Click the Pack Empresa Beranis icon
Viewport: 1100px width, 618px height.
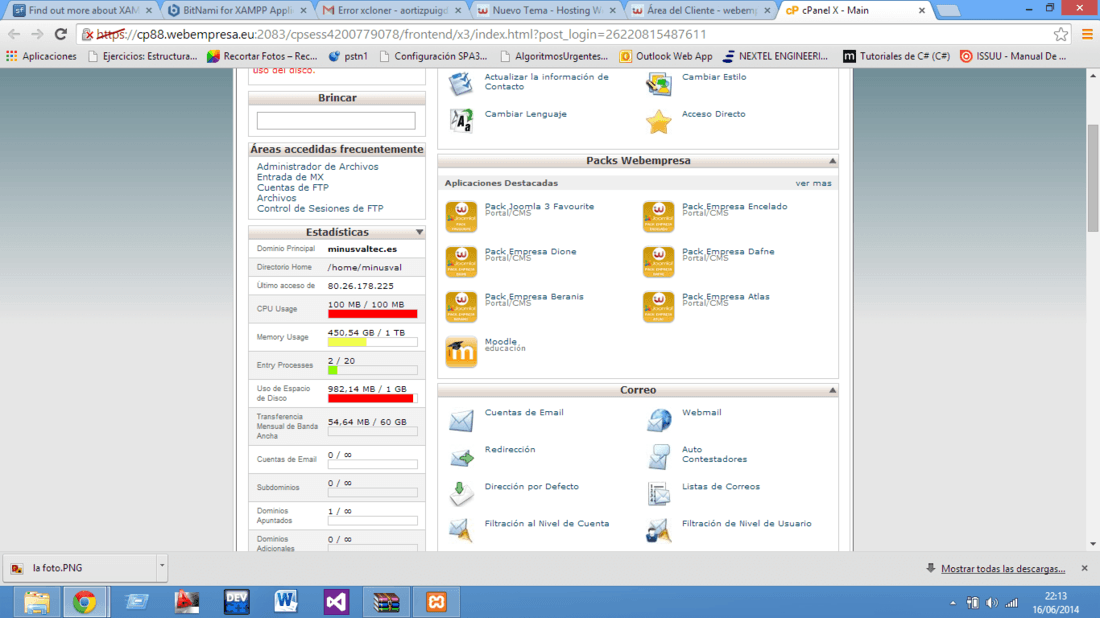pos(461,307)
